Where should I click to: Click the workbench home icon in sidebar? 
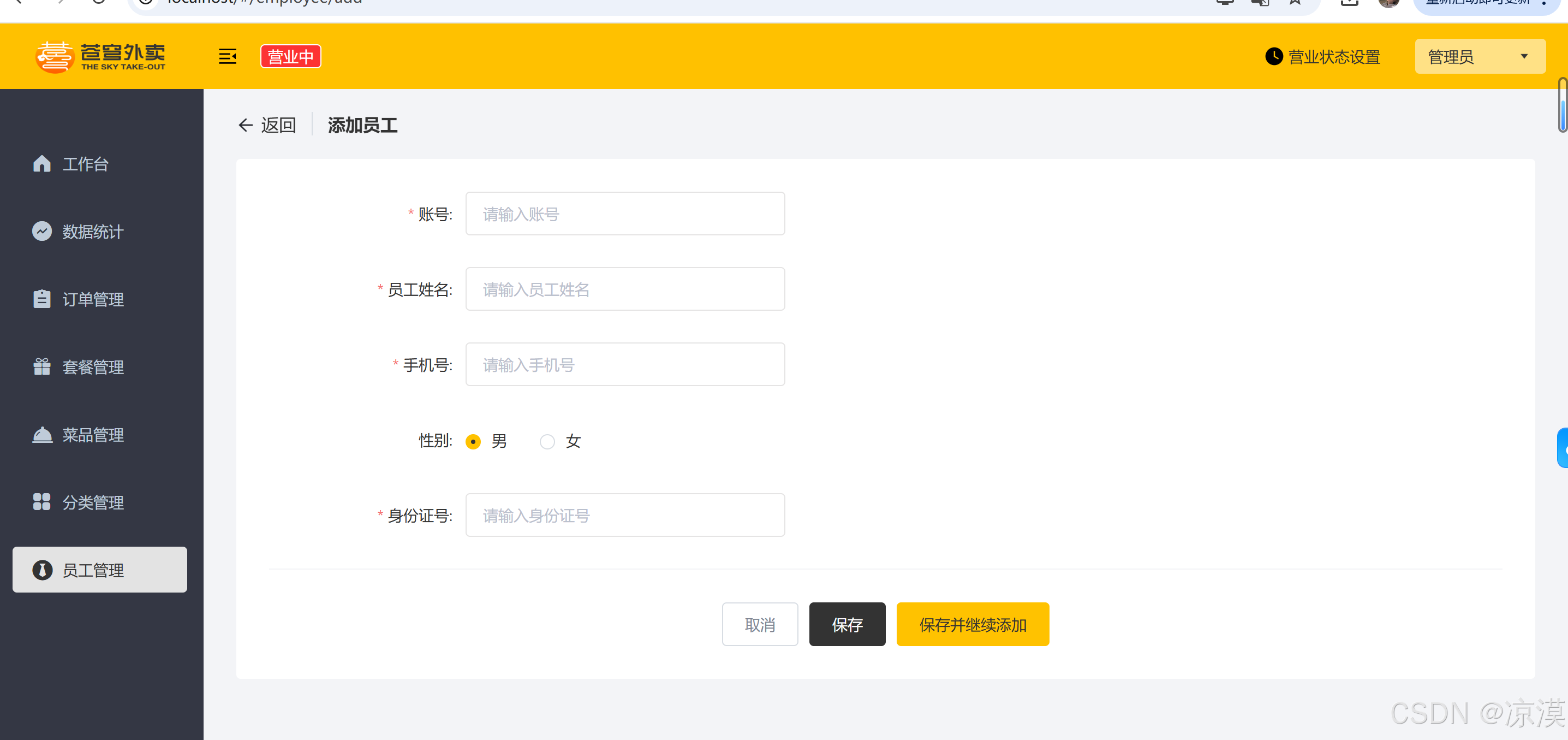point(41,164)
